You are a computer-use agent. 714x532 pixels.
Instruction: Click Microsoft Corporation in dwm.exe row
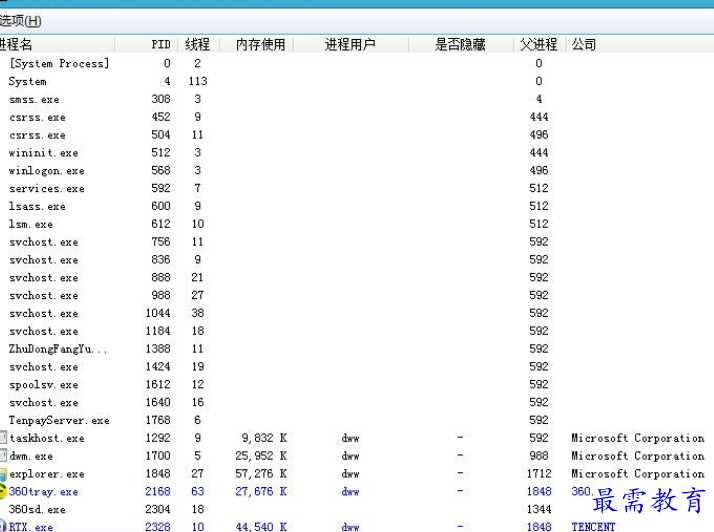pos(638,455)
